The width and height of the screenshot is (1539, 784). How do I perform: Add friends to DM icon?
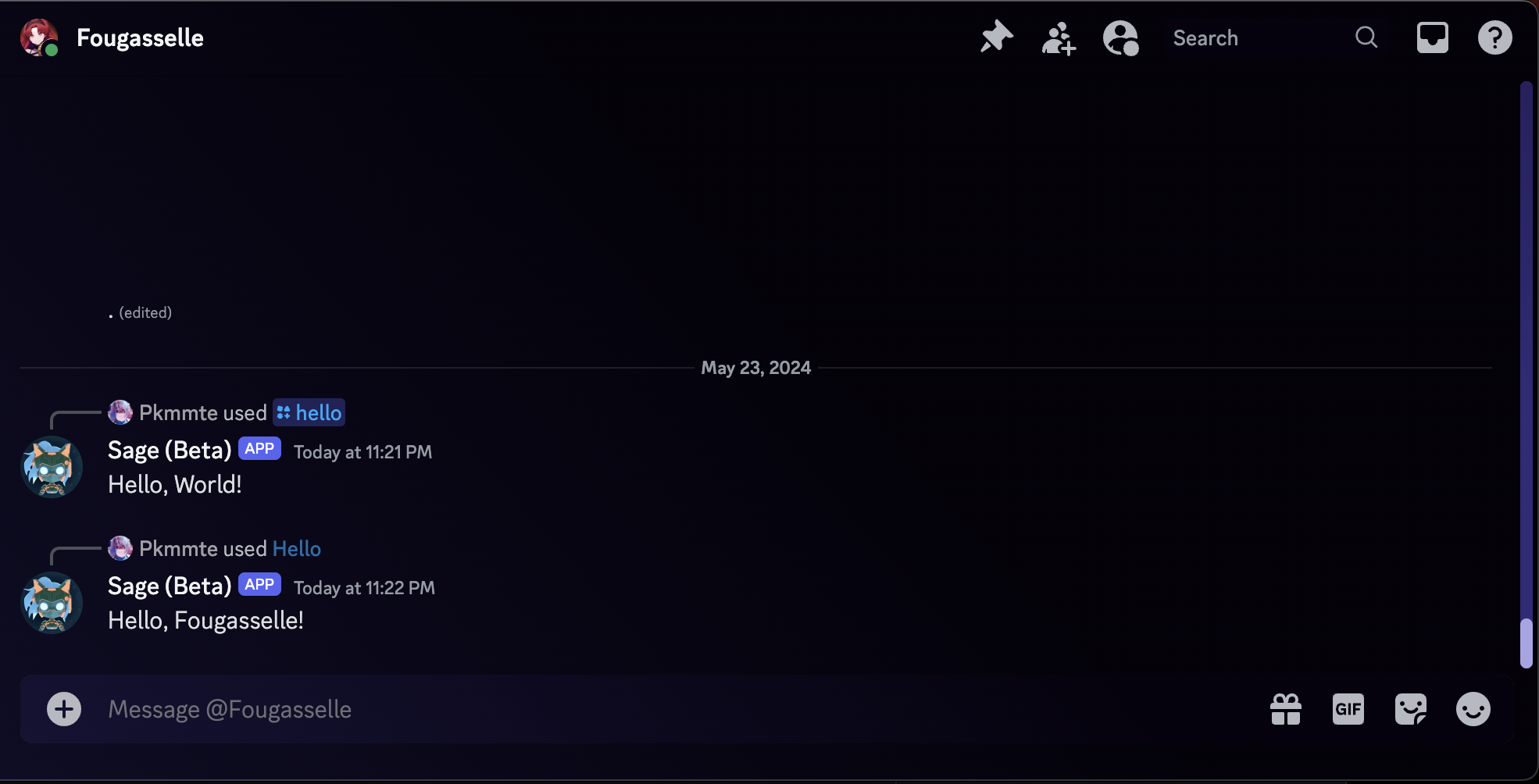click(1059, 37)
